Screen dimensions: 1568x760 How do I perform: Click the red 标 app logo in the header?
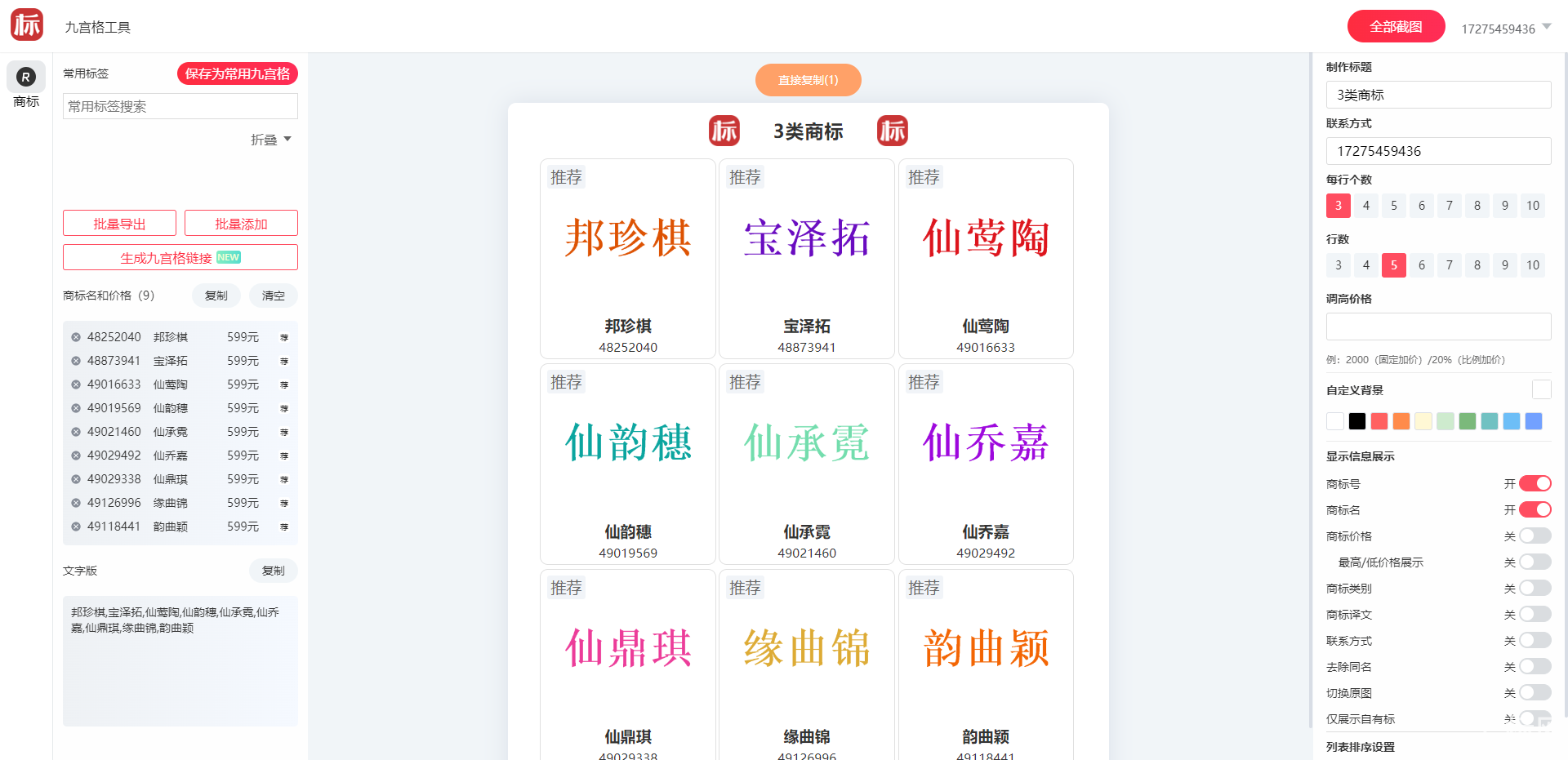click(x=27, y=24)
